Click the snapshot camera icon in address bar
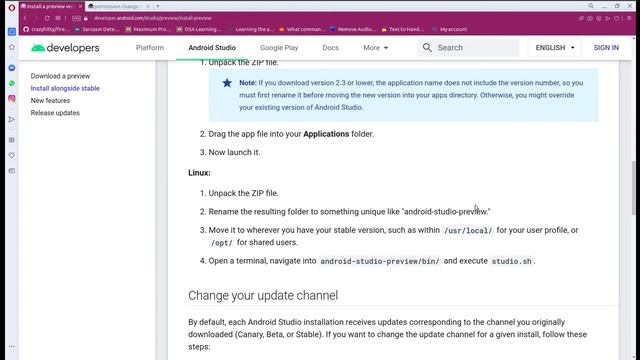 click(x=590, y=18)
